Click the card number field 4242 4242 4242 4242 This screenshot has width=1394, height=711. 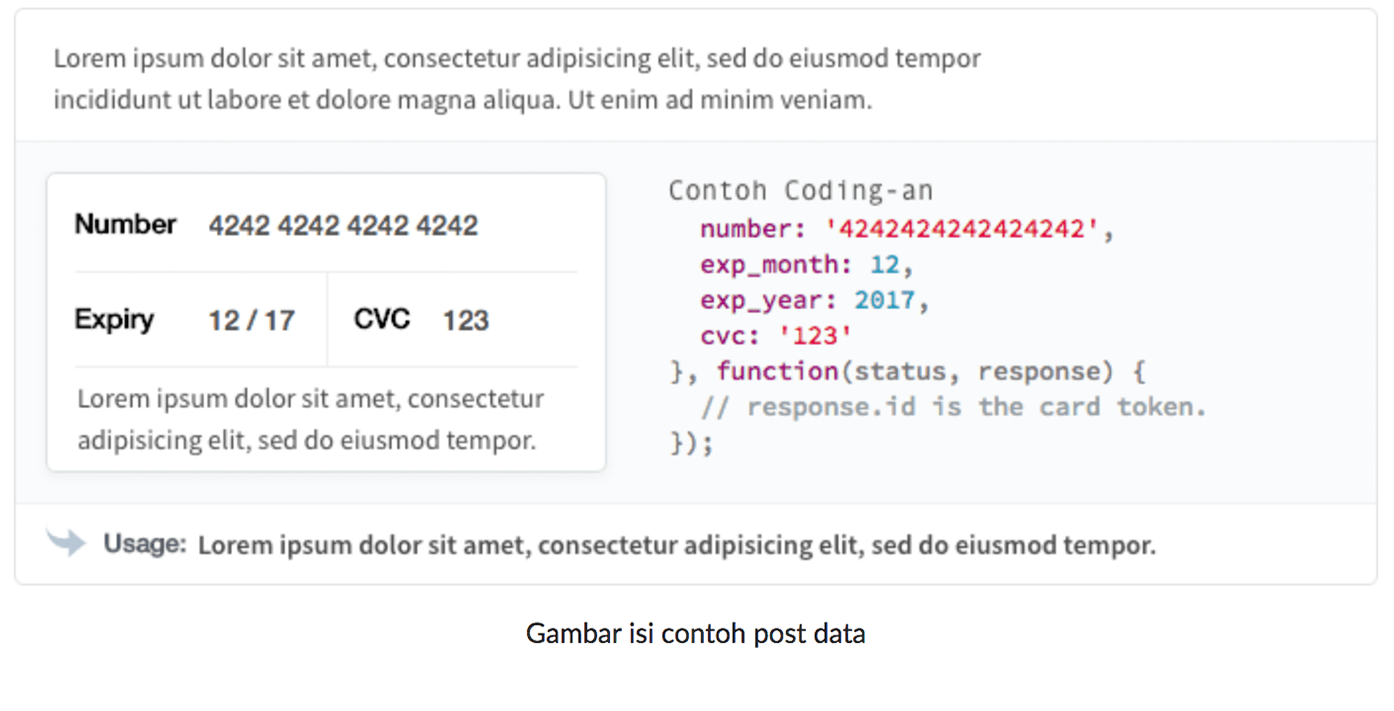click(x=343, y=225)
